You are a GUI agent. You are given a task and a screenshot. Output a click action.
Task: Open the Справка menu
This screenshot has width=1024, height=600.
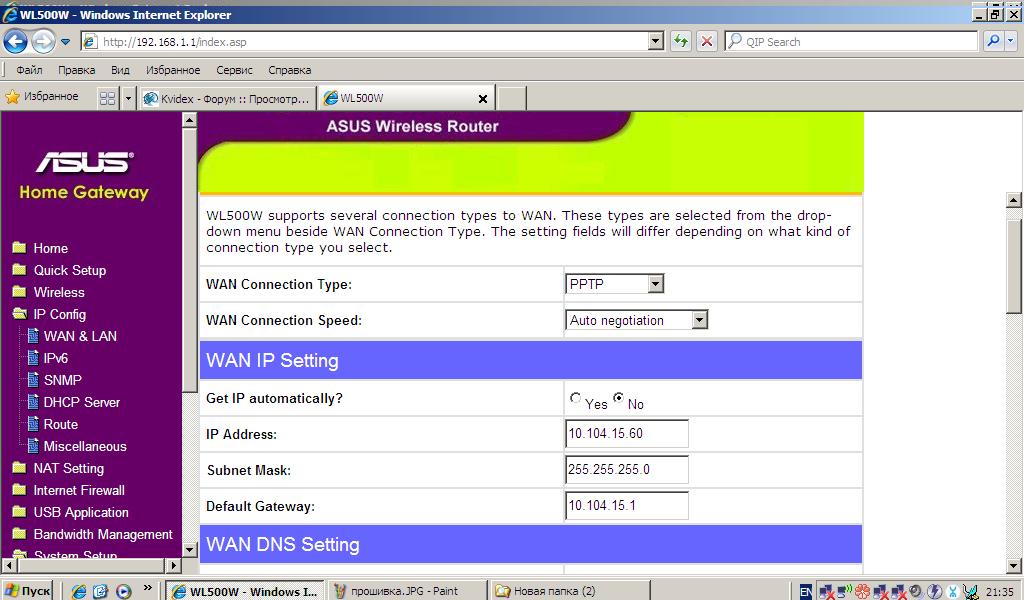pyautogui.click(x=289, y=70)
